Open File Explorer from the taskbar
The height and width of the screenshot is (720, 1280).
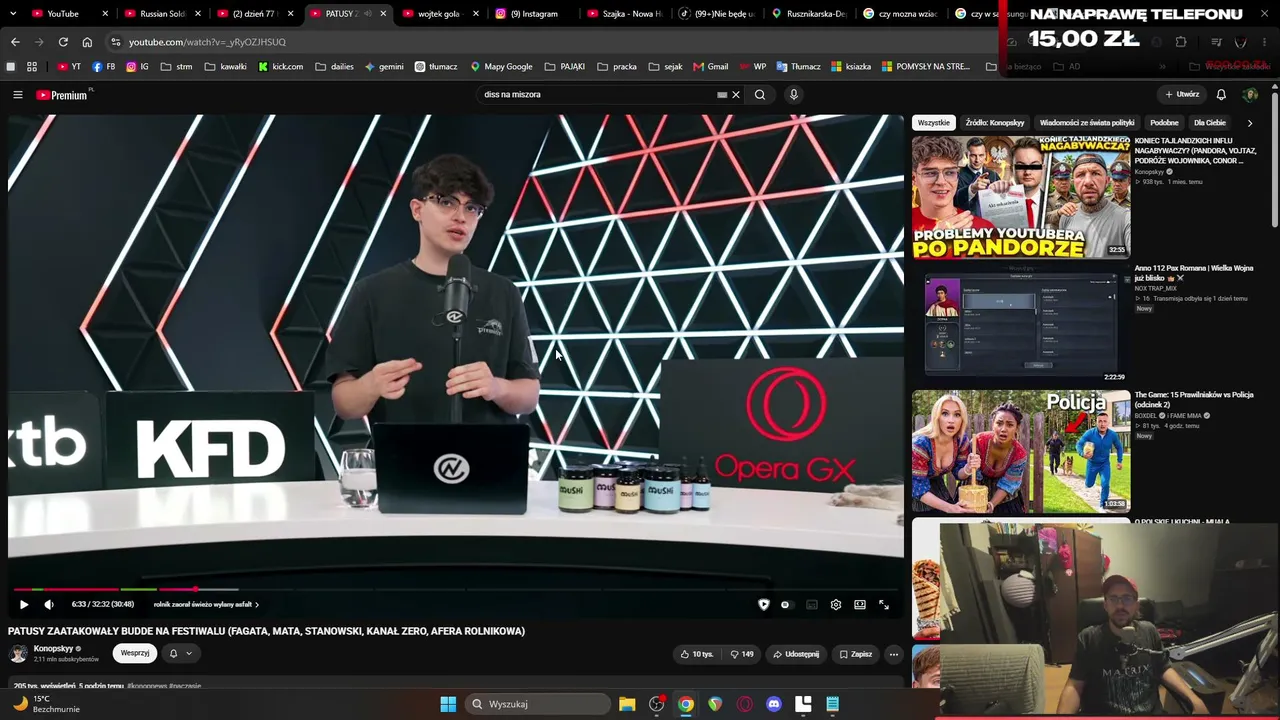click(x=627, y=704)
